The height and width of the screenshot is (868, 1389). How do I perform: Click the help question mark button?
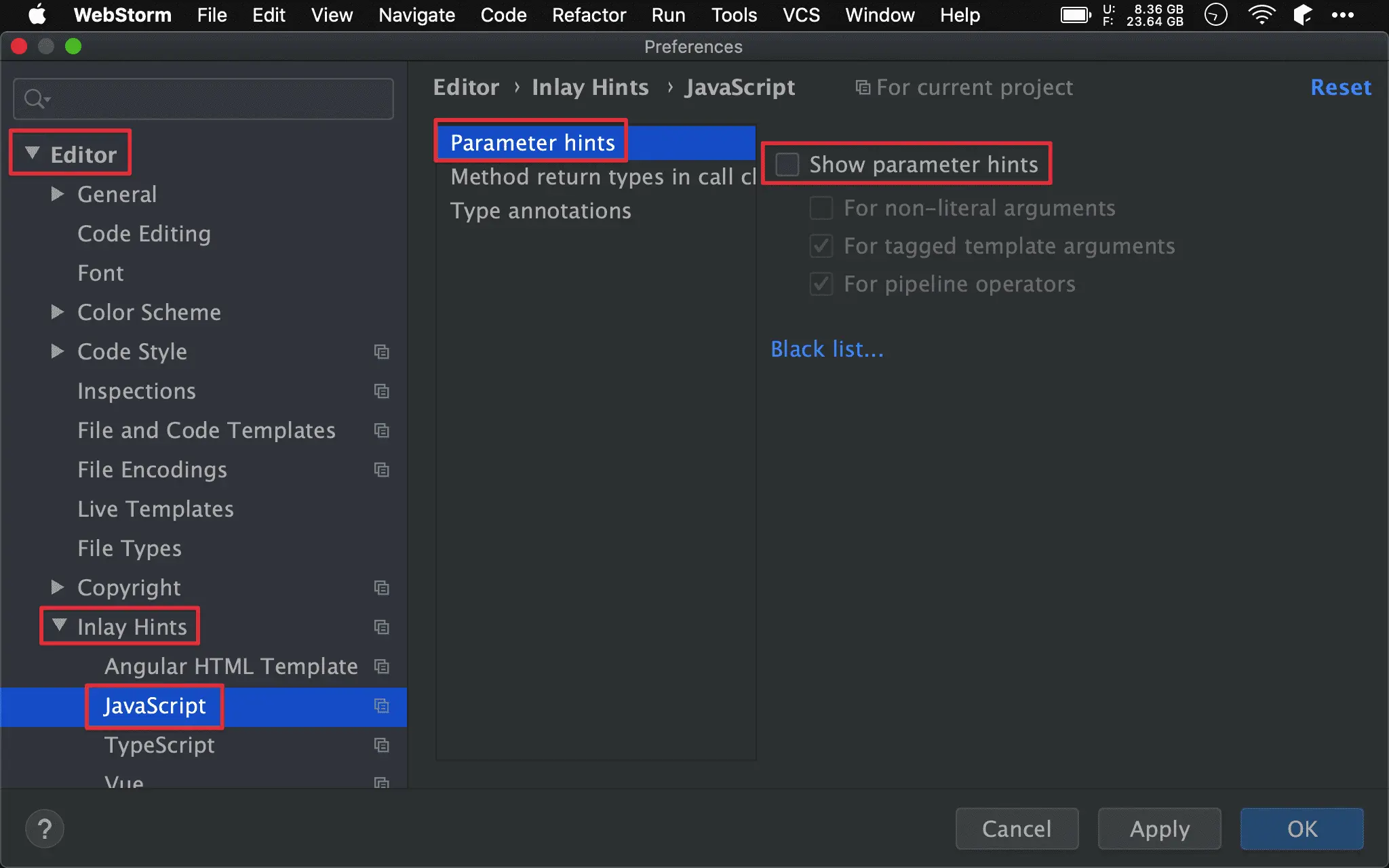click(45, 829)
